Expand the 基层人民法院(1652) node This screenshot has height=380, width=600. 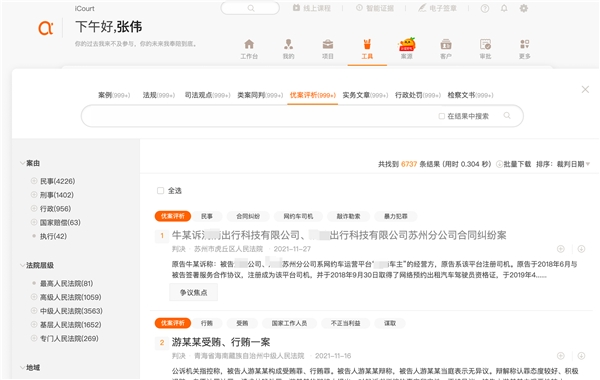click(x=34, y=324)
